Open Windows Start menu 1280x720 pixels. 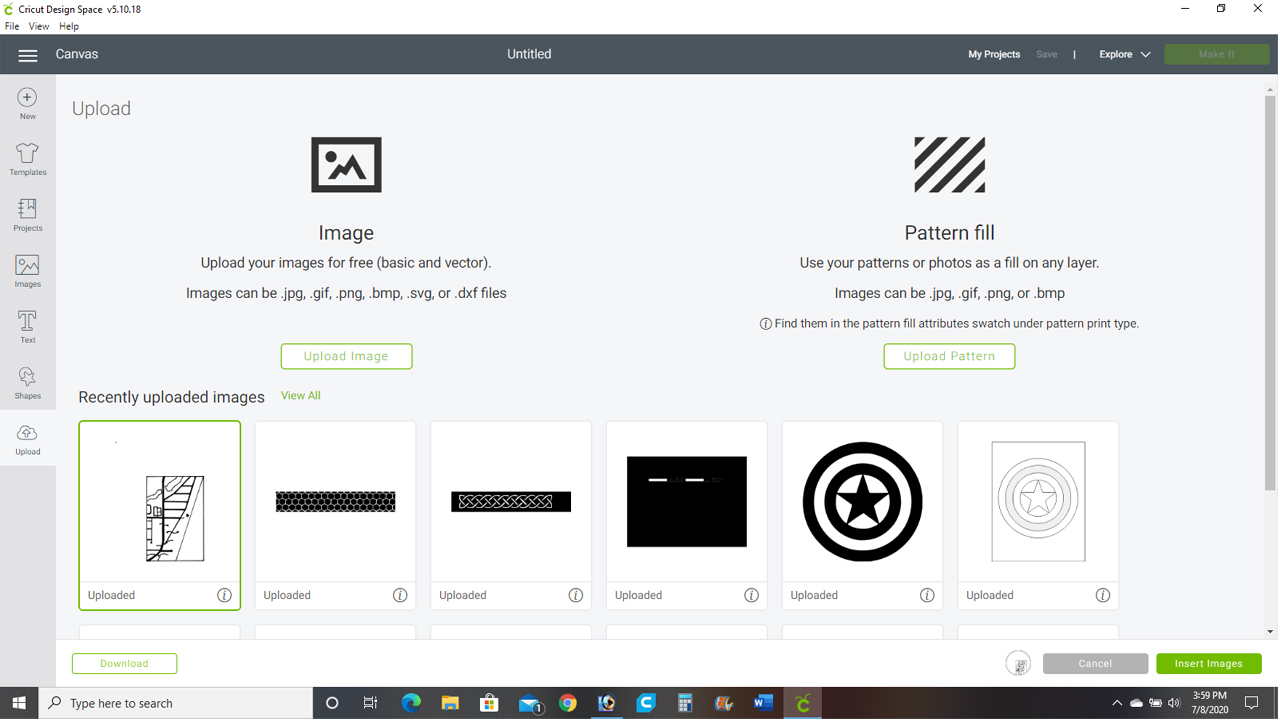[19, 703]
